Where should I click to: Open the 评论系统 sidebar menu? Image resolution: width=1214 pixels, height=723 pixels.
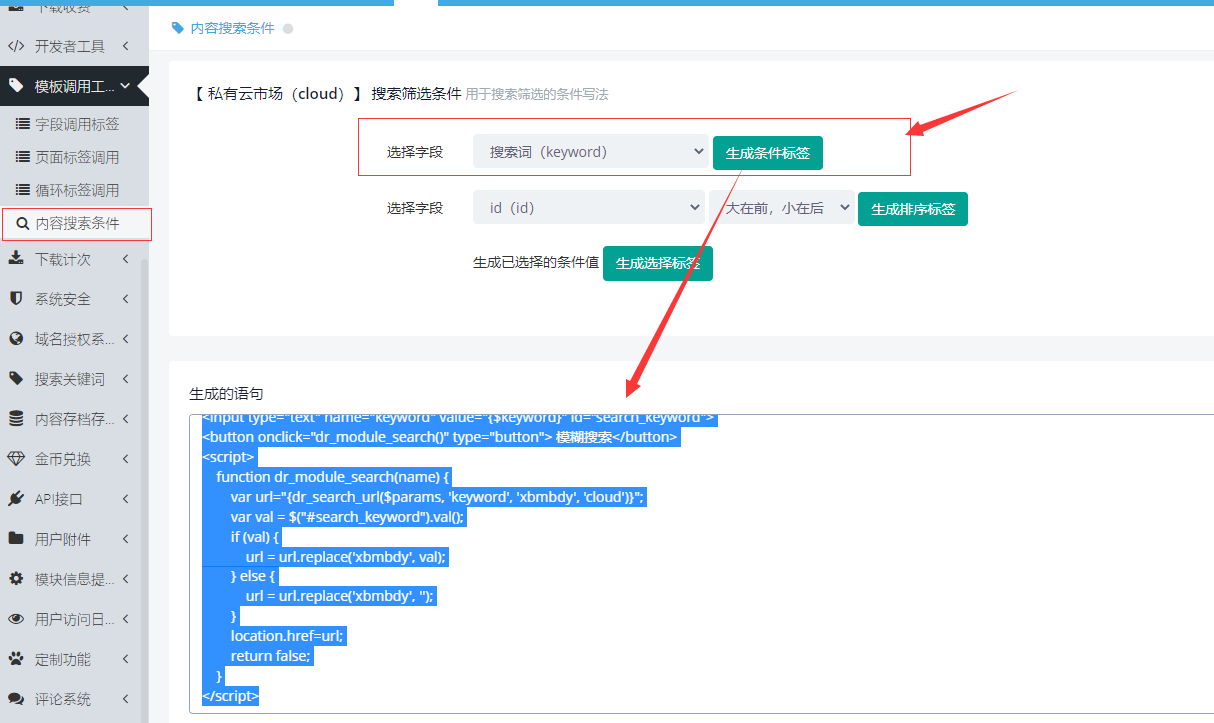tap(74, 699)
